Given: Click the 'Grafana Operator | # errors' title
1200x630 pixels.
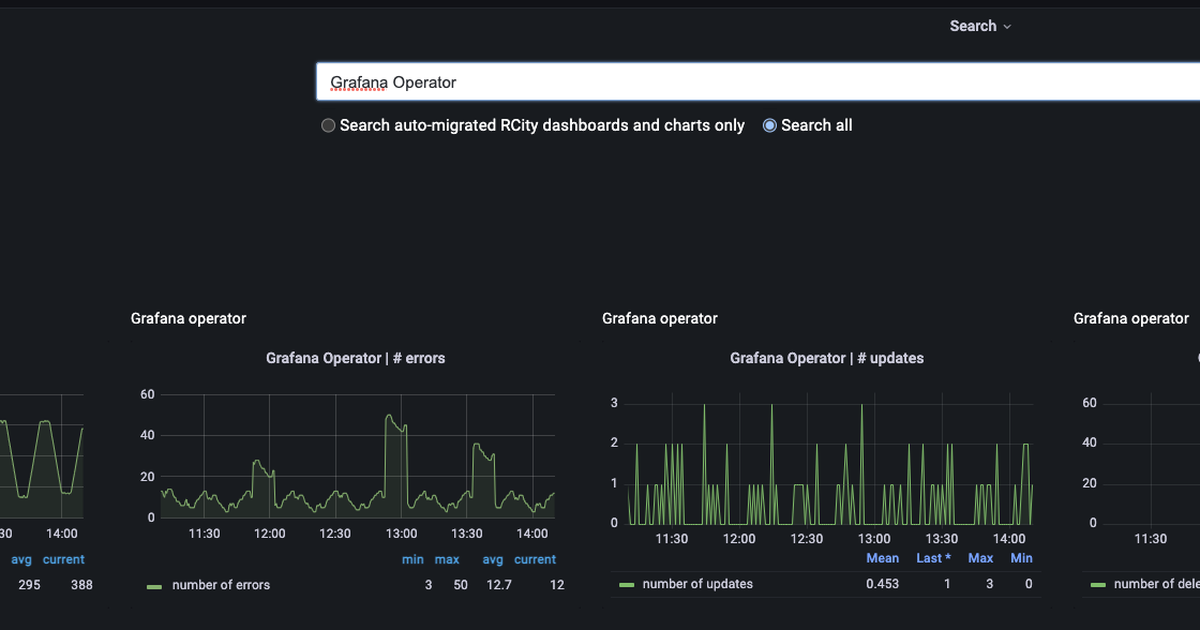Looking at the screenshot, I should pyautogui.click(x=356, y=357).
